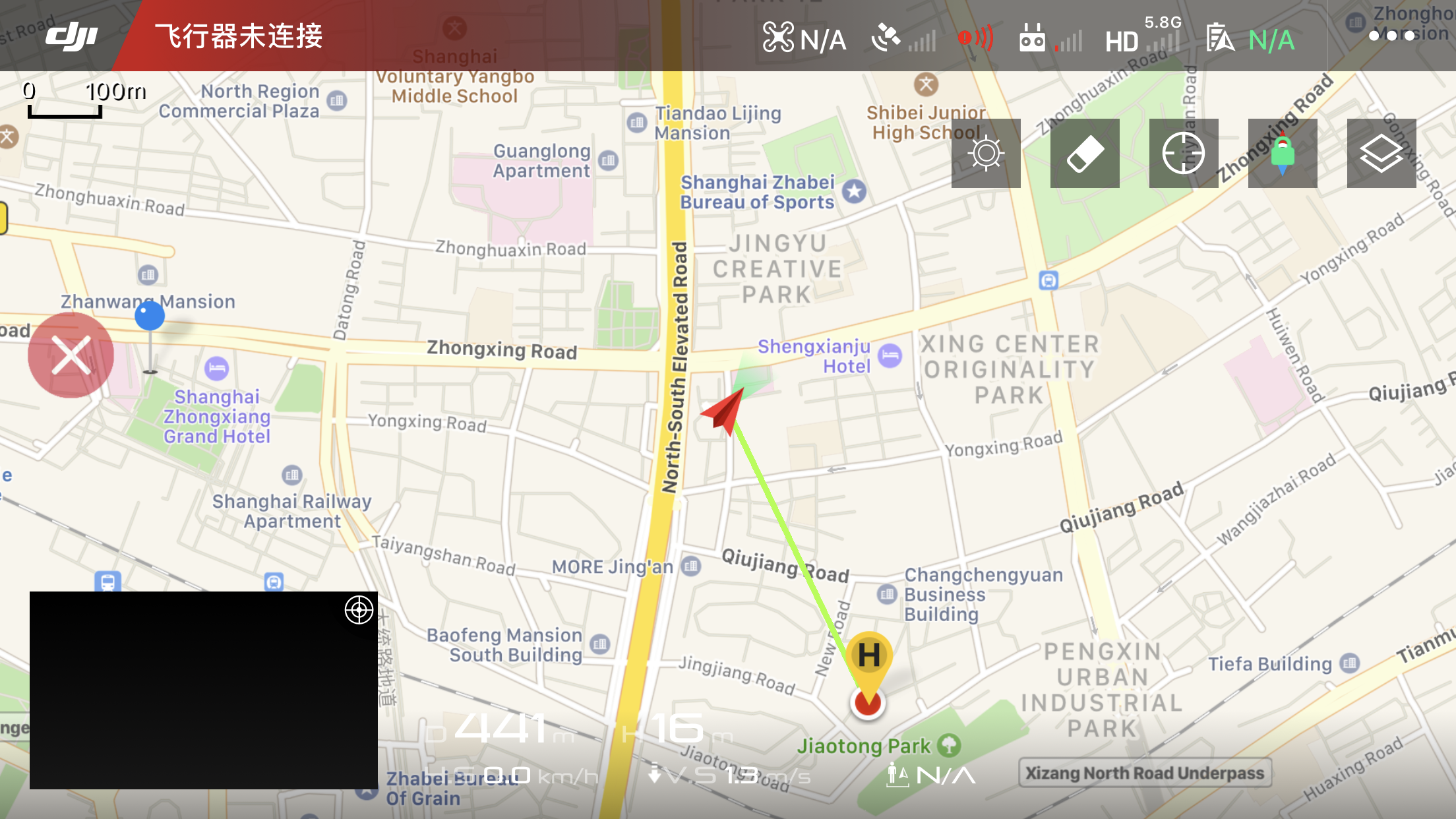Tap the aircraft not connected status banner
This screenshot has width=1456, height=819.
coord(239,36)
